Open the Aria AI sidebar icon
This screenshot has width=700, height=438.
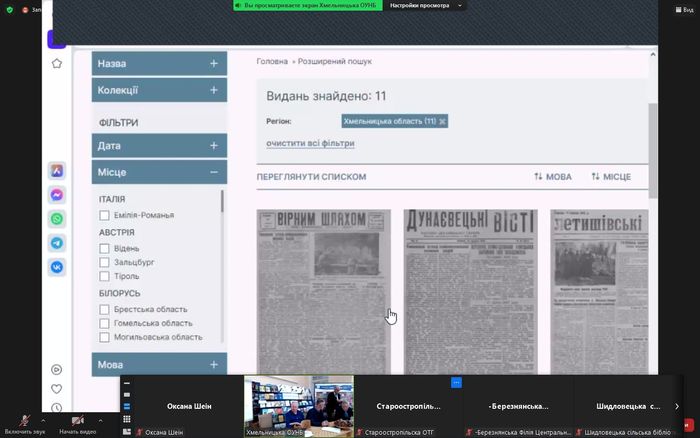[57, 171]
